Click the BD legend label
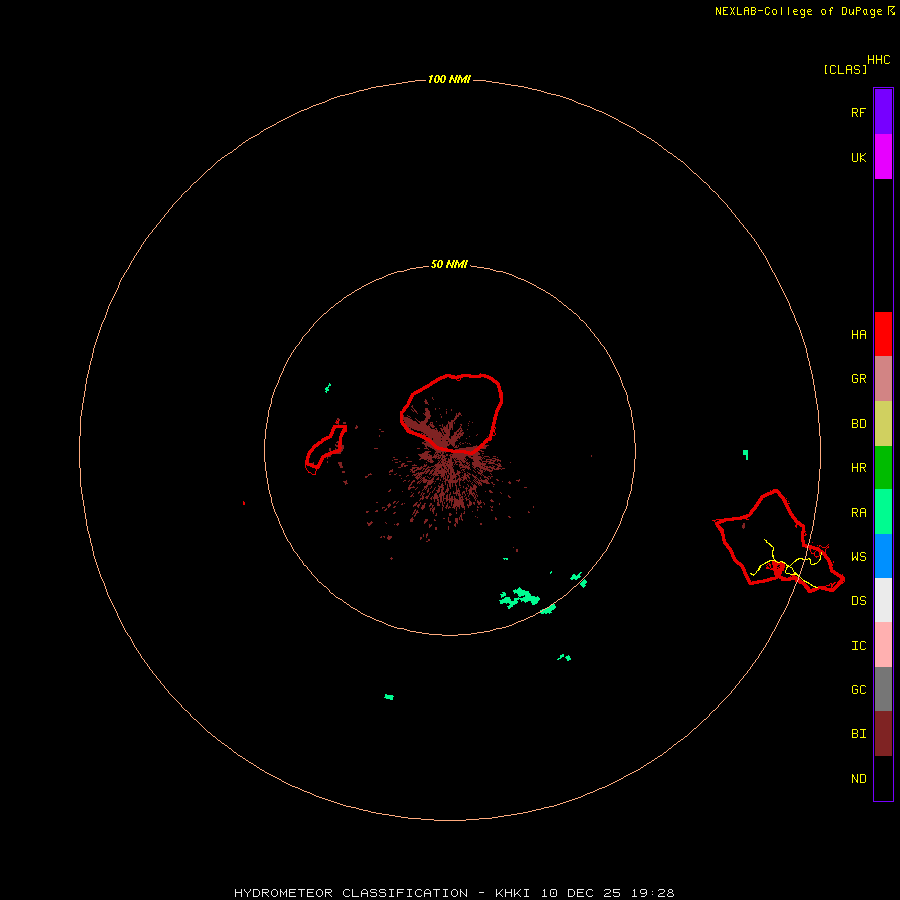Image resolution: width=900 pixels, height=900 pixels. (x=858, y=424)
